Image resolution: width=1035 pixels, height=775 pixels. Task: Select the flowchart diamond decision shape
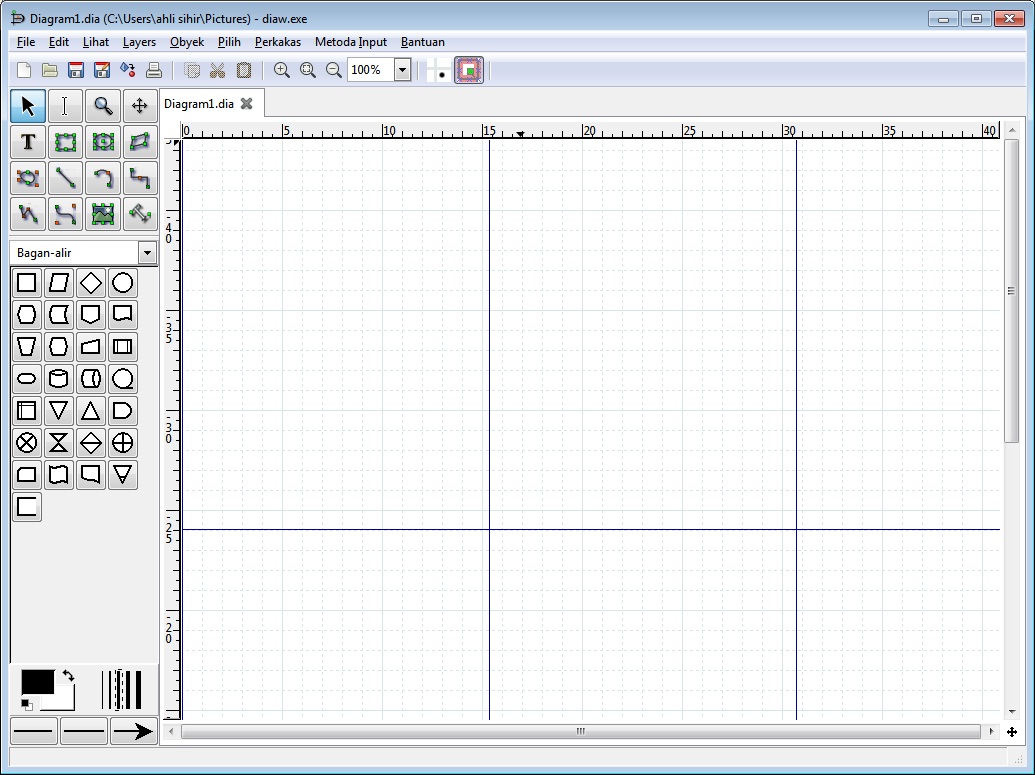point(90,283)
